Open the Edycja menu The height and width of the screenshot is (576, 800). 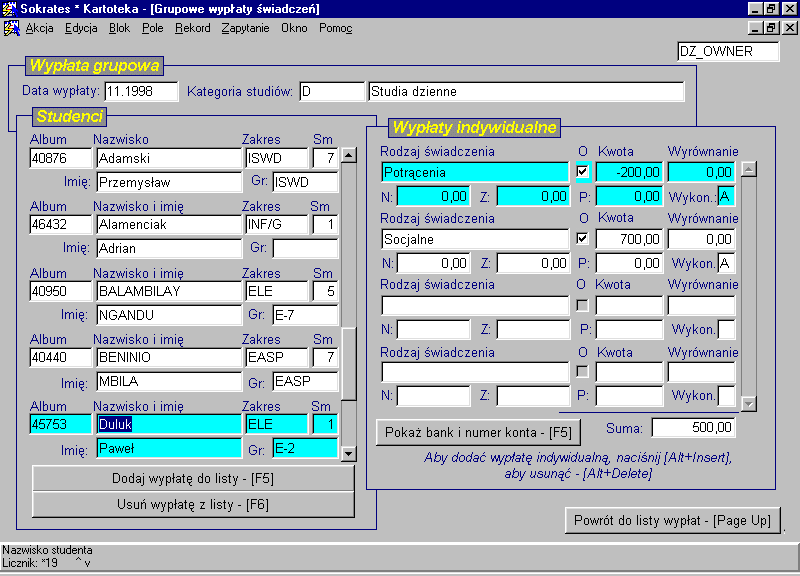81,28
